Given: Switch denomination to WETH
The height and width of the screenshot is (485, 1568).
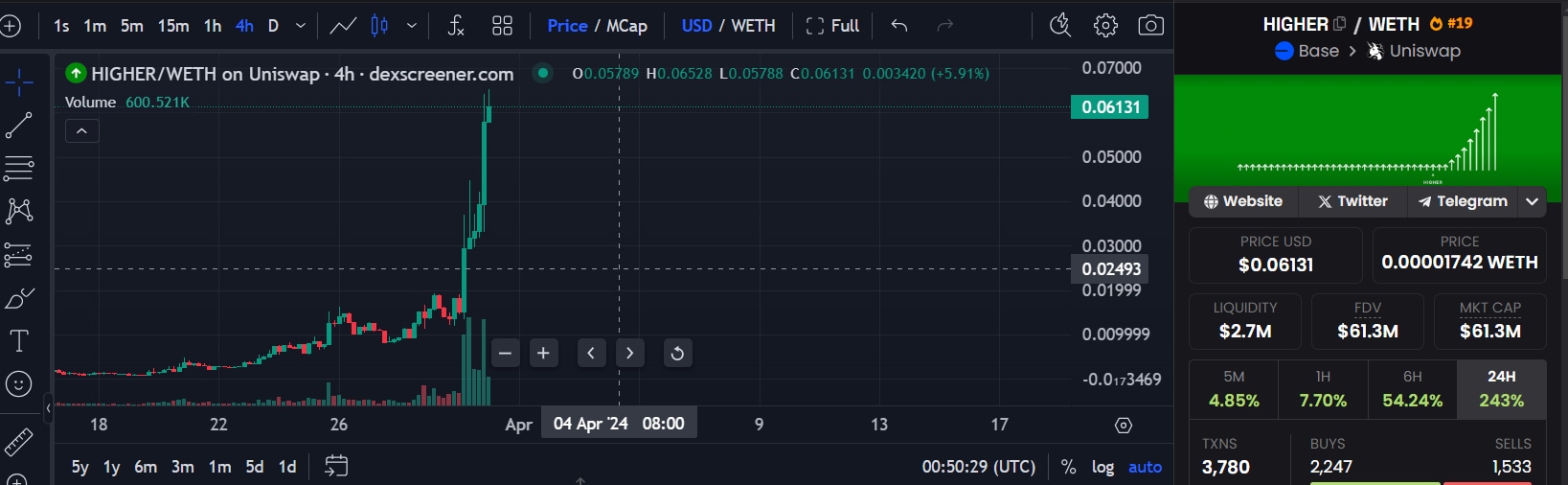Looking at the screenshot, I should coord(753,26).
